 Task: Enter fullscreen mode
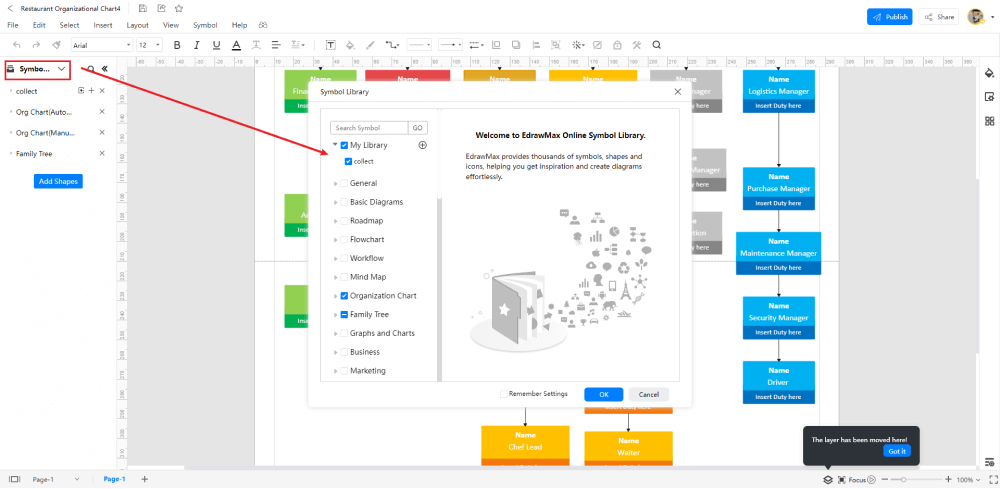(992, 479)
